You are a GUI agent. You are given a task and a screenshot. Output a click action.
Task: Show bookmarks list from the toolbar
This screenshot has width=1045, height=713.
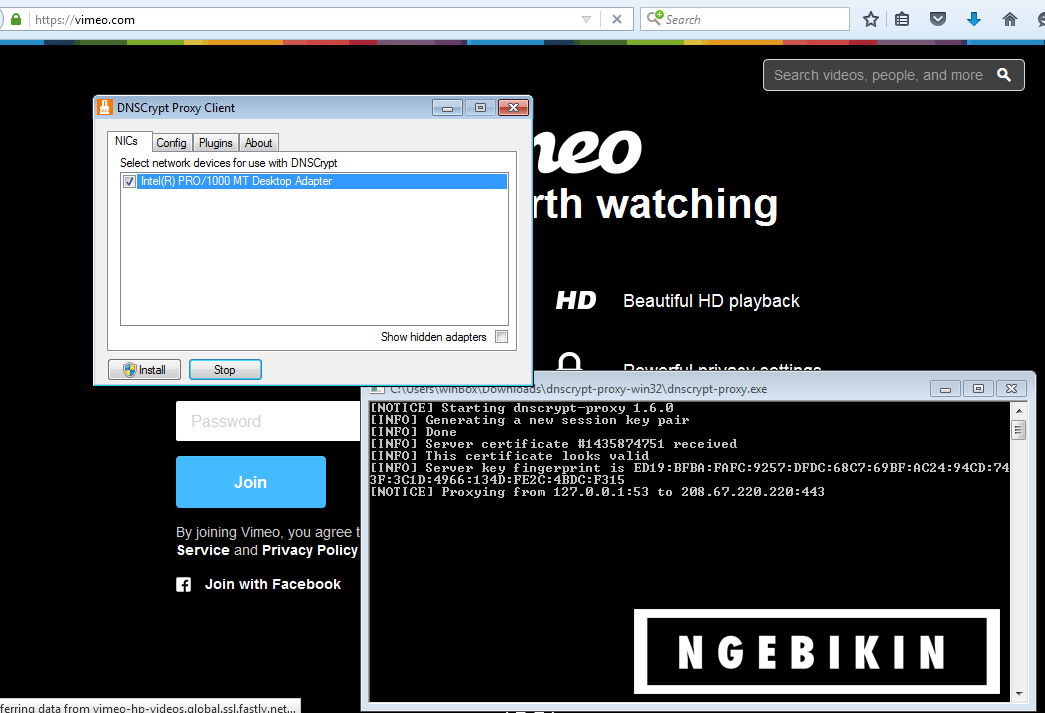coord(902,19)
